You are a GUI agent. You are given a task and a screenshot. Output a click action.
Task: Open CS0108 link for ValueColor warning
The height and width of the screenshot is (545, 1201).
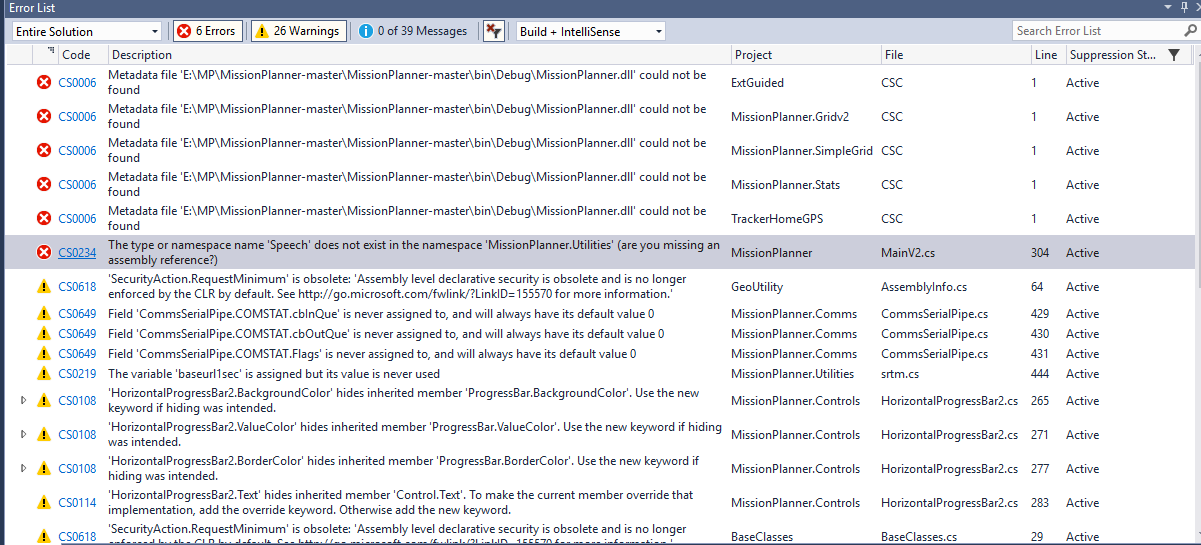point(77,435)
